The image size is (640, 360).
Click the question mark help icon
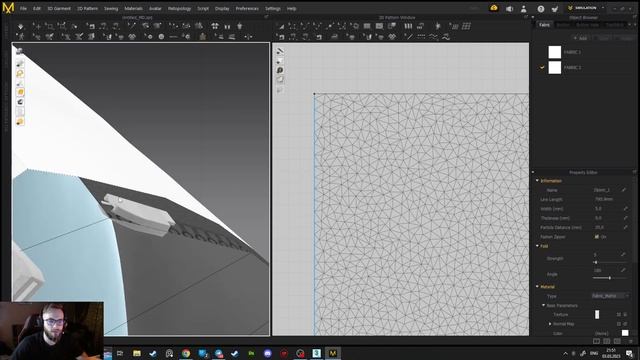pos(540,9)
